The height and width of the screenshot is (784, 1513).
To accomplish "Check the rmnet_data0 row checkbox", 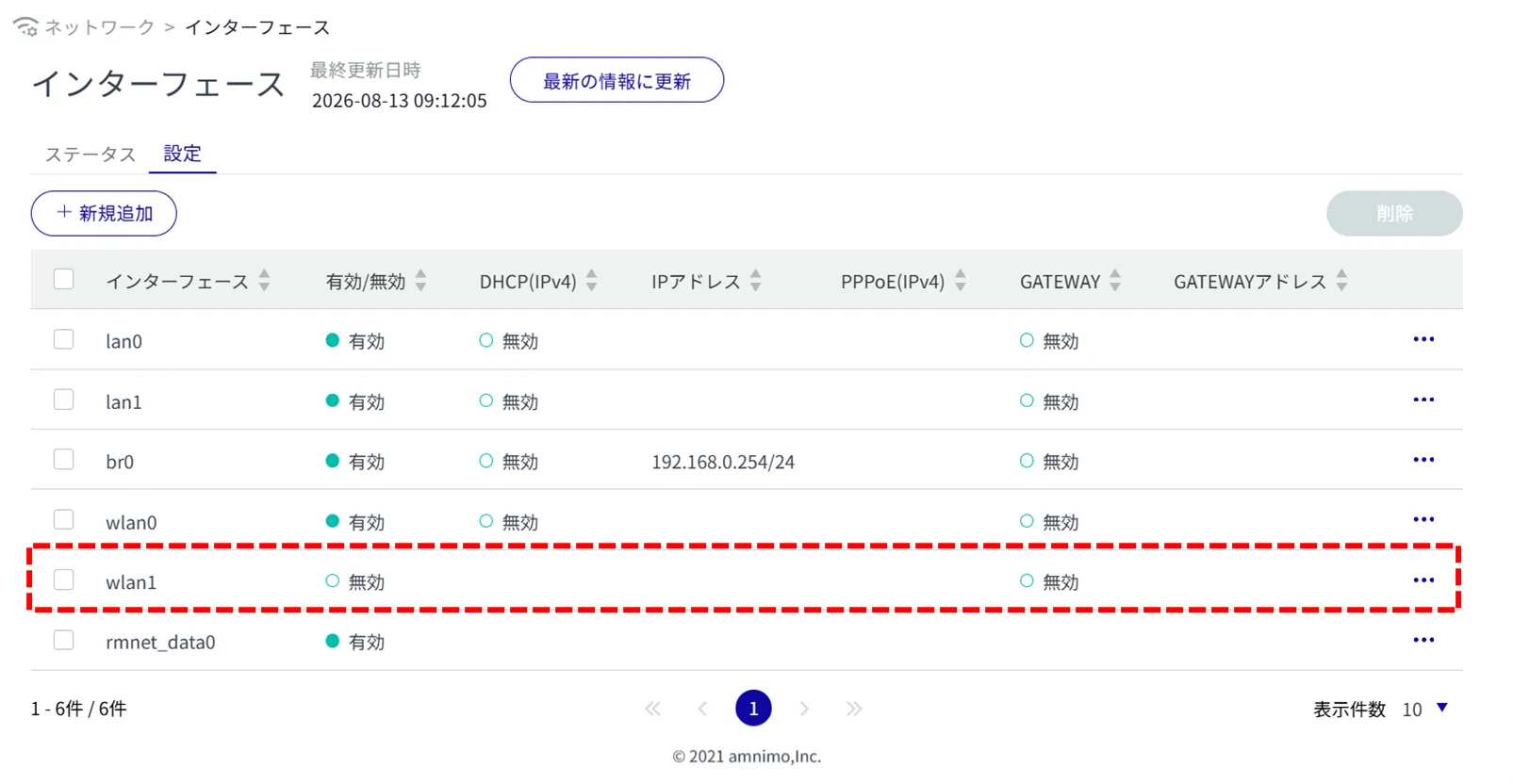I will click(x=63, y=640).
